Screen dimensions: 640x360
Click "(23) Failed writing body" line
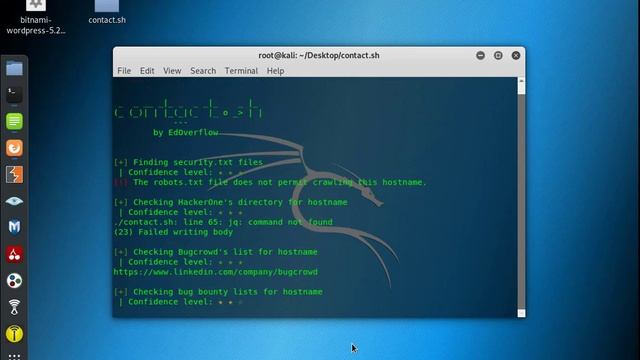(173, 232)
